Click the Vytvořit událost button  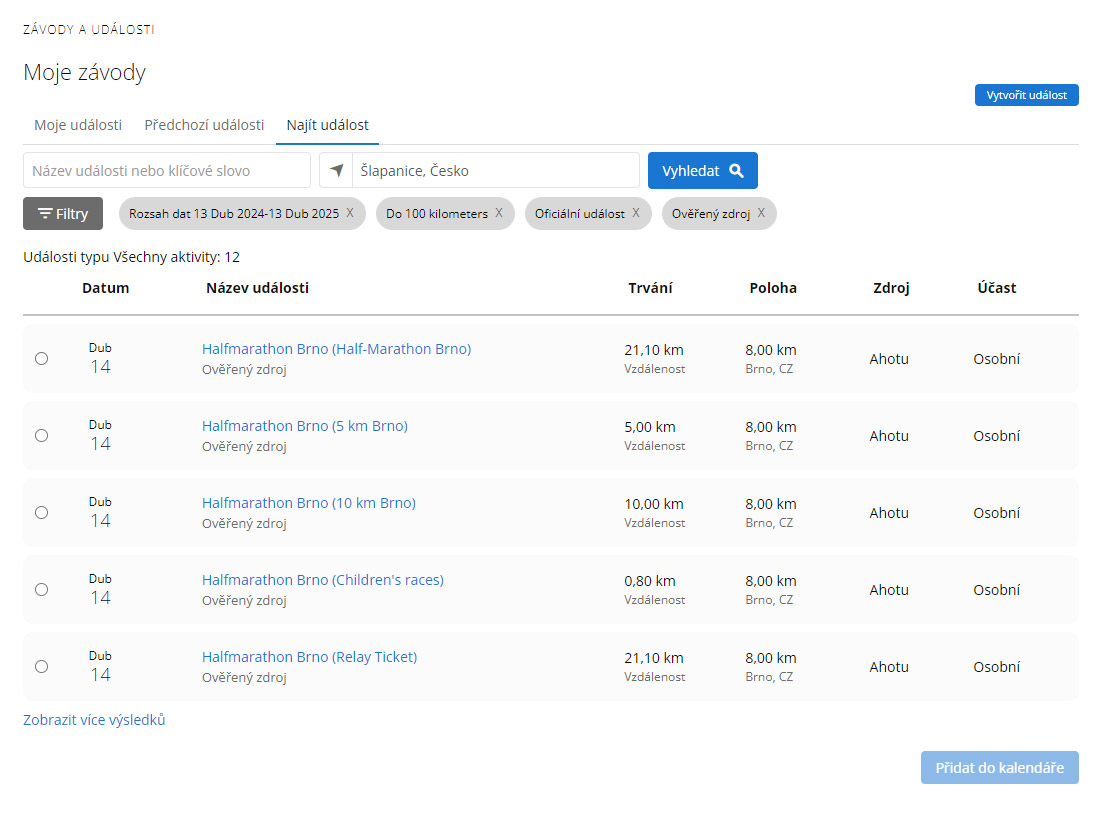[1026, 96]
